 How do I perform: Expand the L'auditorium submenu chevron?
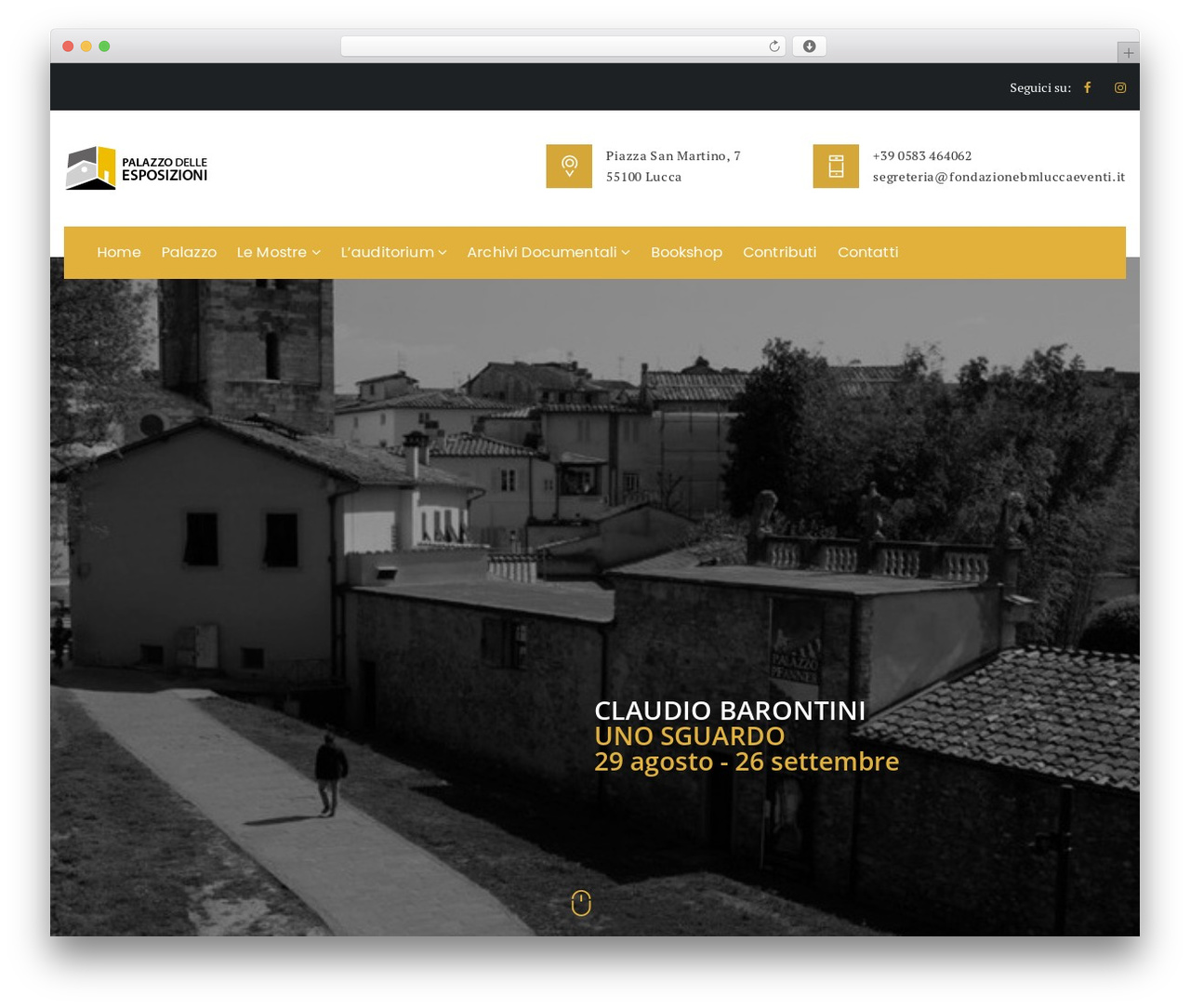(443, 253)
